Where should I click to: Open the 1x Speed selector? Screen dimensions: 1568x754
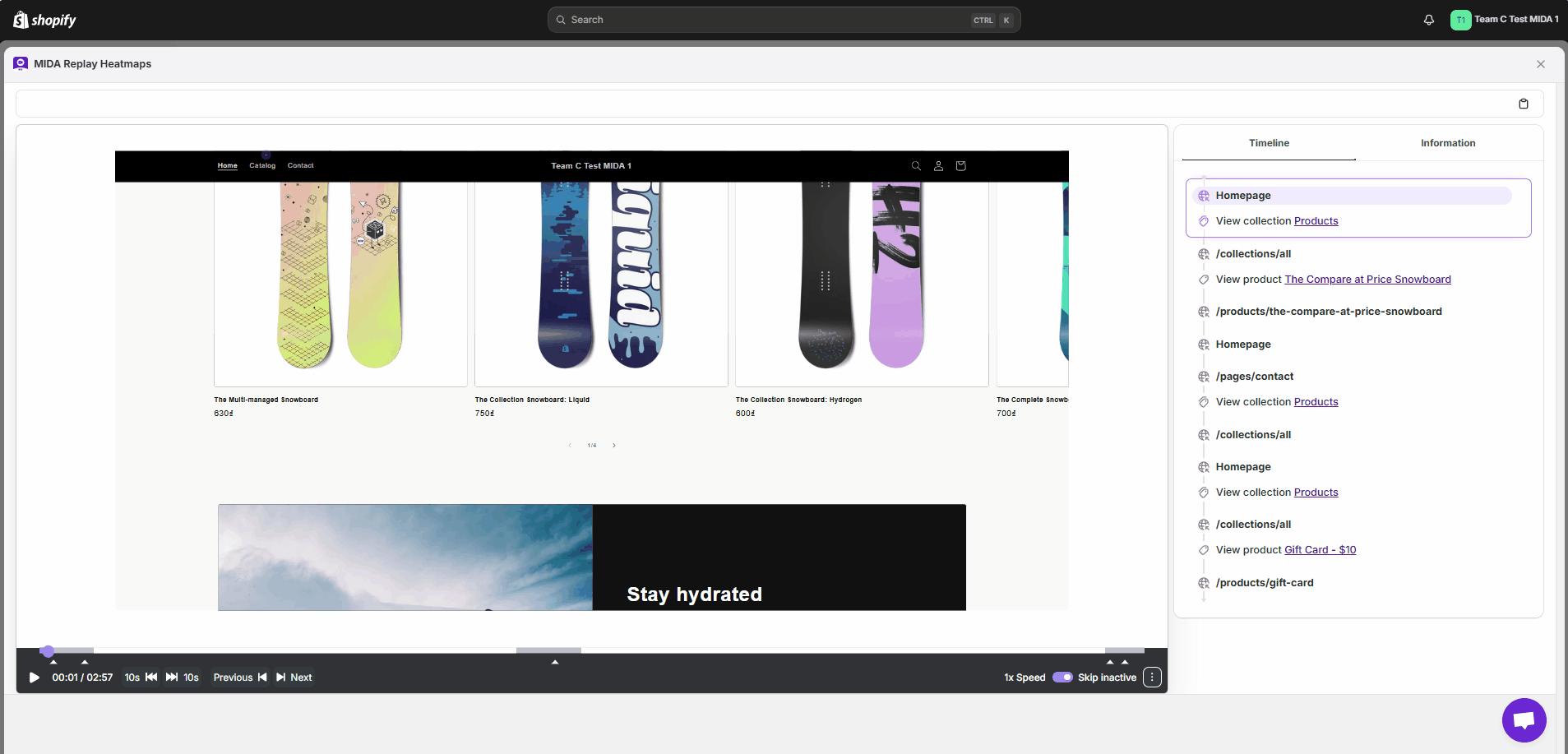pos(1024,678)
